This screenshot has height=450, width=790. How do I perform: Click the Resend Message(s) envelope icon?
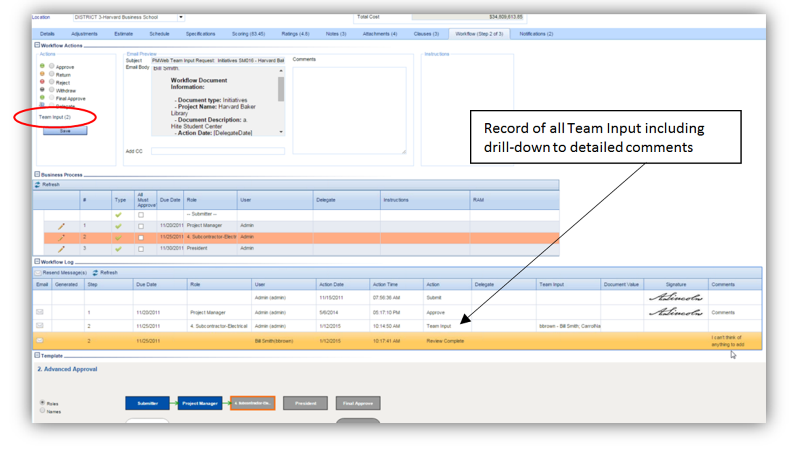[x=38, y=273]
